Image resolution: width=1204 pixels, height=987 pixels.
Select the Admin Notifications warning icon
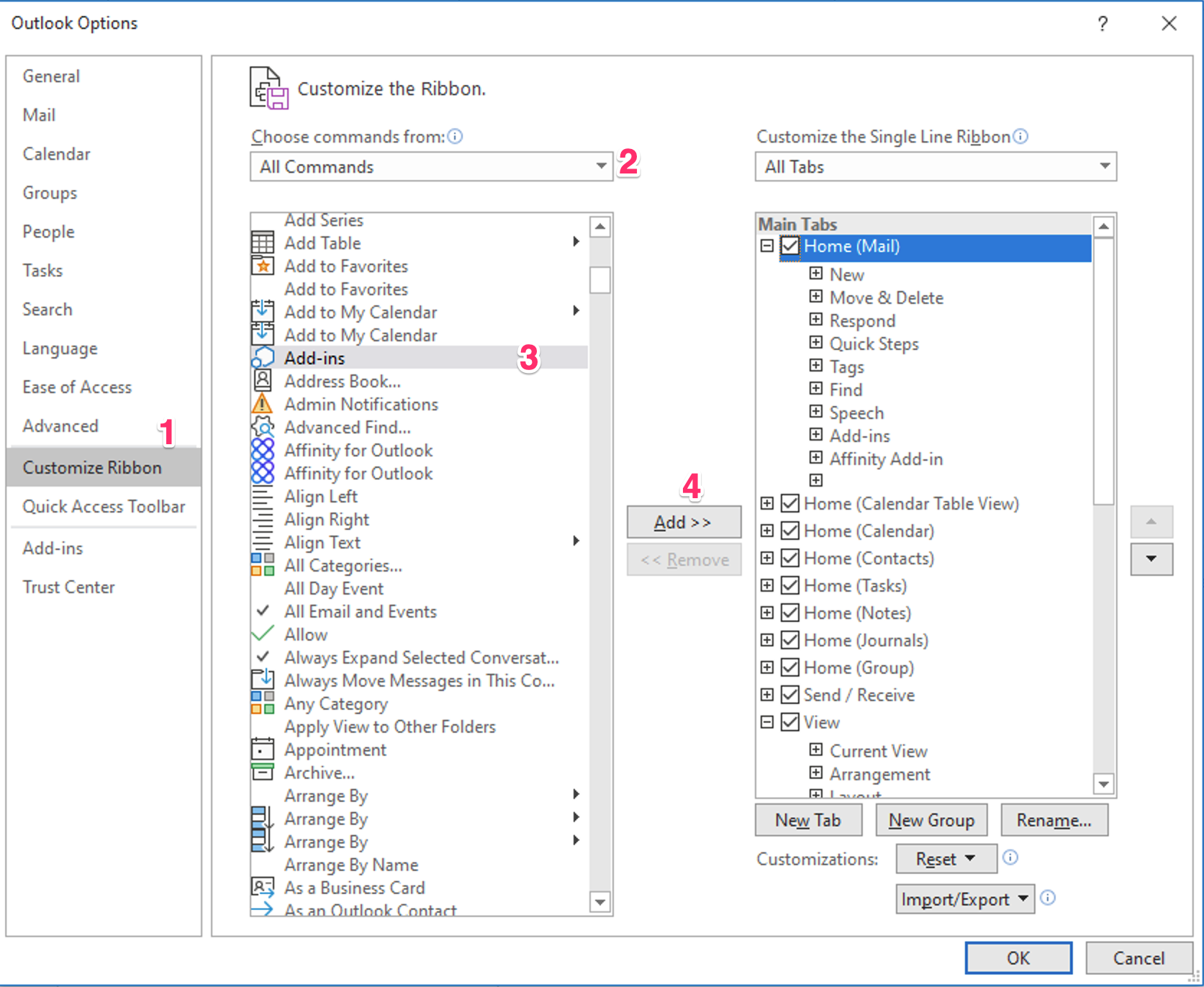(x=263, y=404)
